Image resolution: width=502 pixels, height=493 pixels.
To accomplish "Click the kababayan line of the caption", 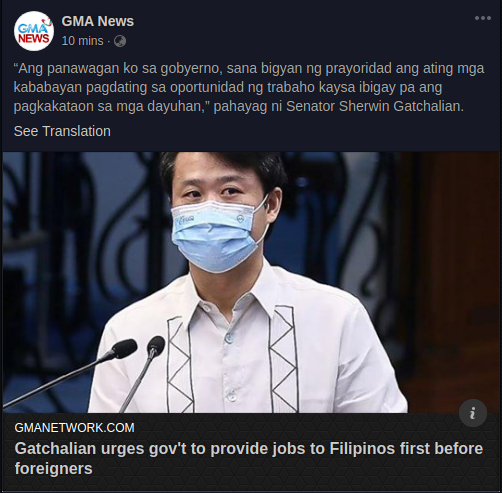I will coord(228,87).
